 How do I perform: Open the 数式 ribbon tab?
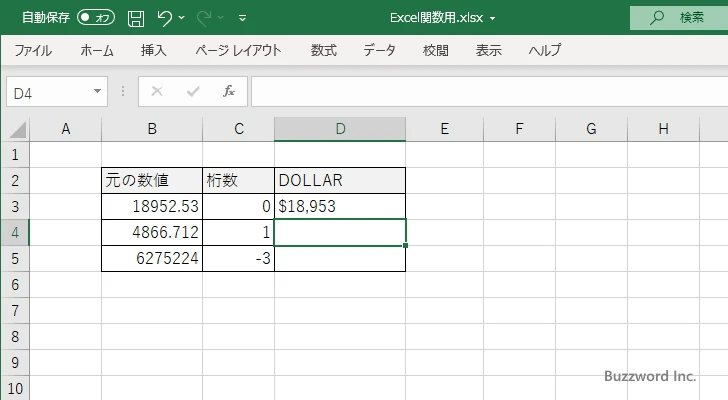324,50
